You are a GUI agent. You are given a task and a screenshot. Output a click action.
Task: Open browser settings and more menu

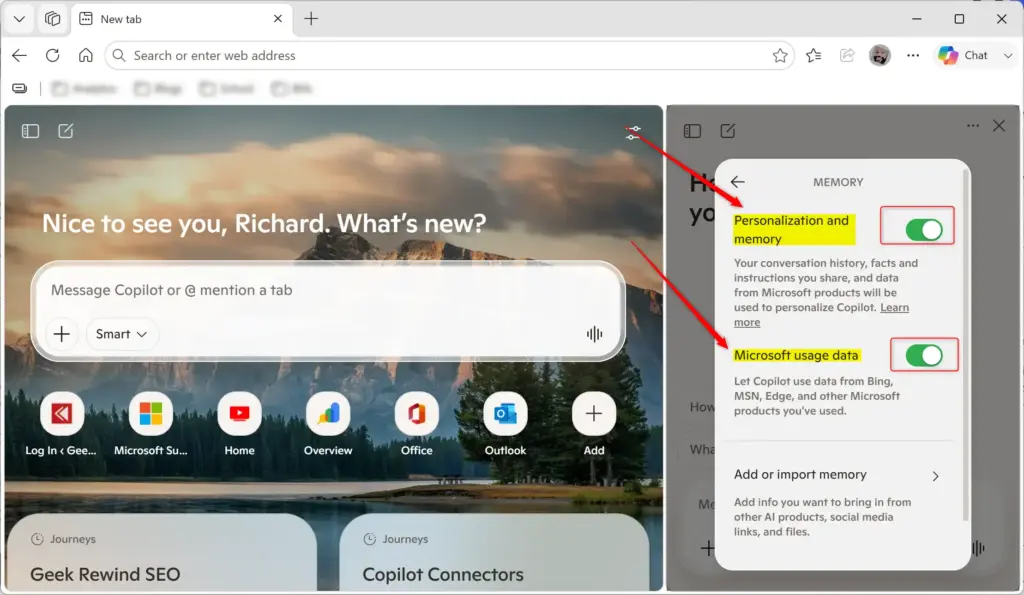point(913,56)
